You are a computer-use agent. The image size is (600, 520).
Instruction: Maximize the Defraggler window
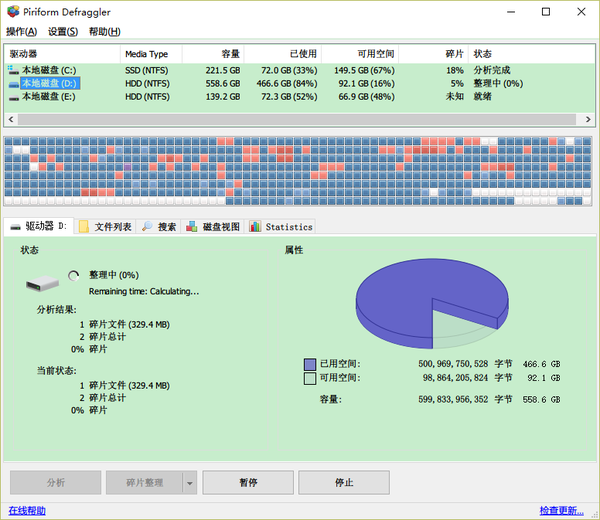546,12
